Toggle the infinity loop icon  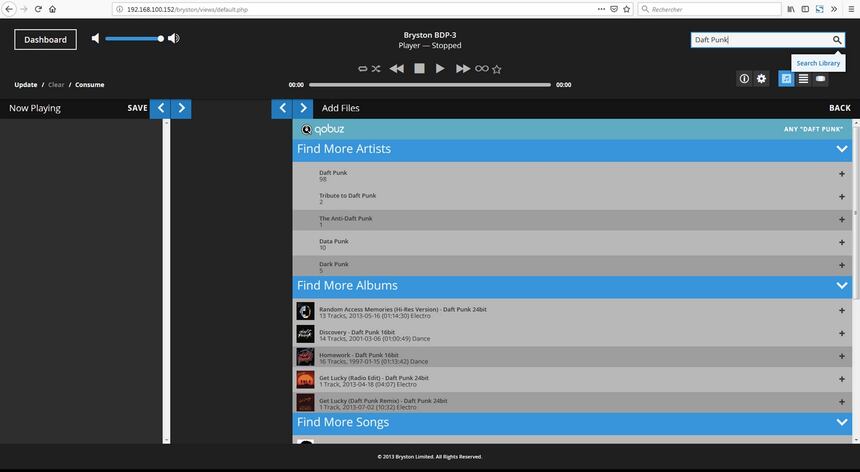coord(482,69)
